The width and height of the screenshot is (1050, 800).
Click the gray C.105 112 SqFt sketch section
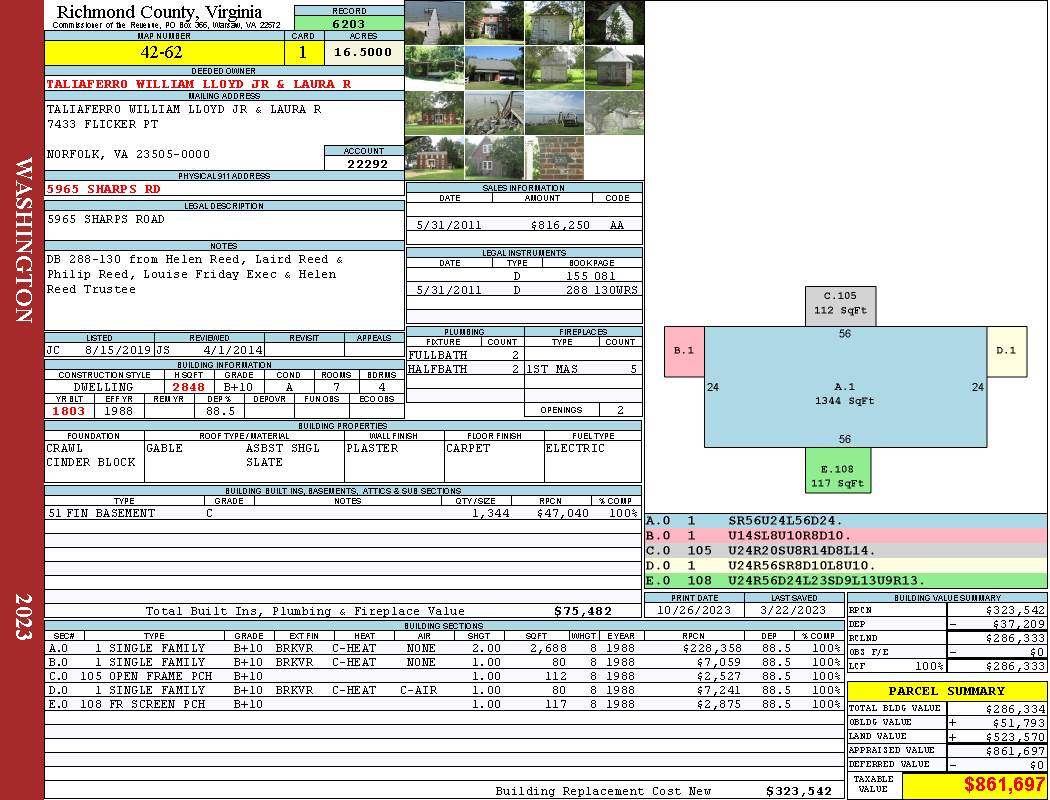(x=840, y=306)
